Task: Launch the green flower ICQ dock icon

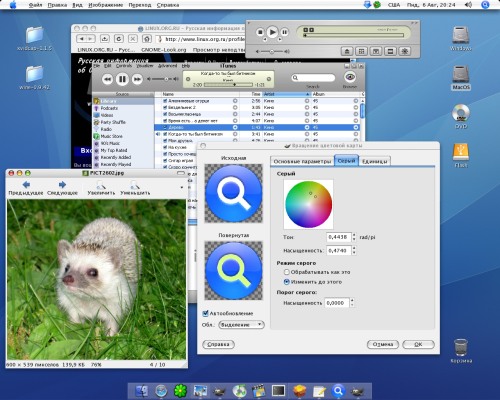Action: click(181, 391)
